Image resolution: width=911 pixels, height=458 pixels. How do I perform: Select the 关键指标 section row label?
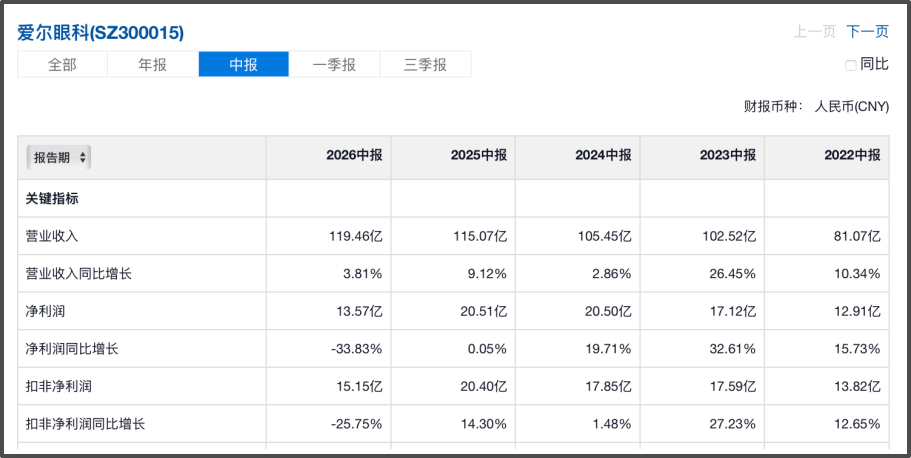(52, 199)
